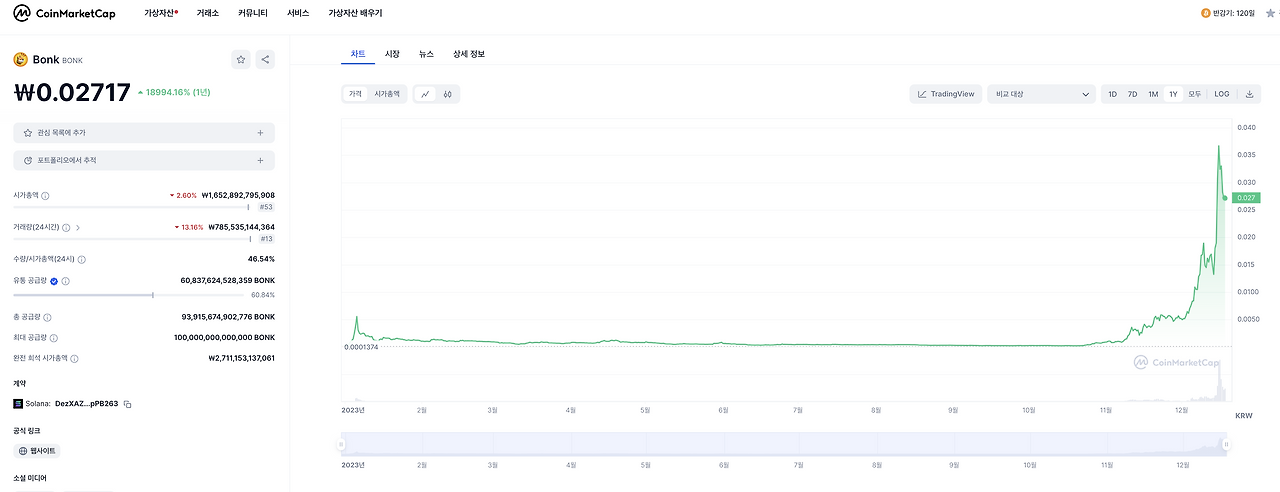This screenshot has height=492, width=1280.
Task: Copy the Solana contract address
Action: click(x=127, y=404)
